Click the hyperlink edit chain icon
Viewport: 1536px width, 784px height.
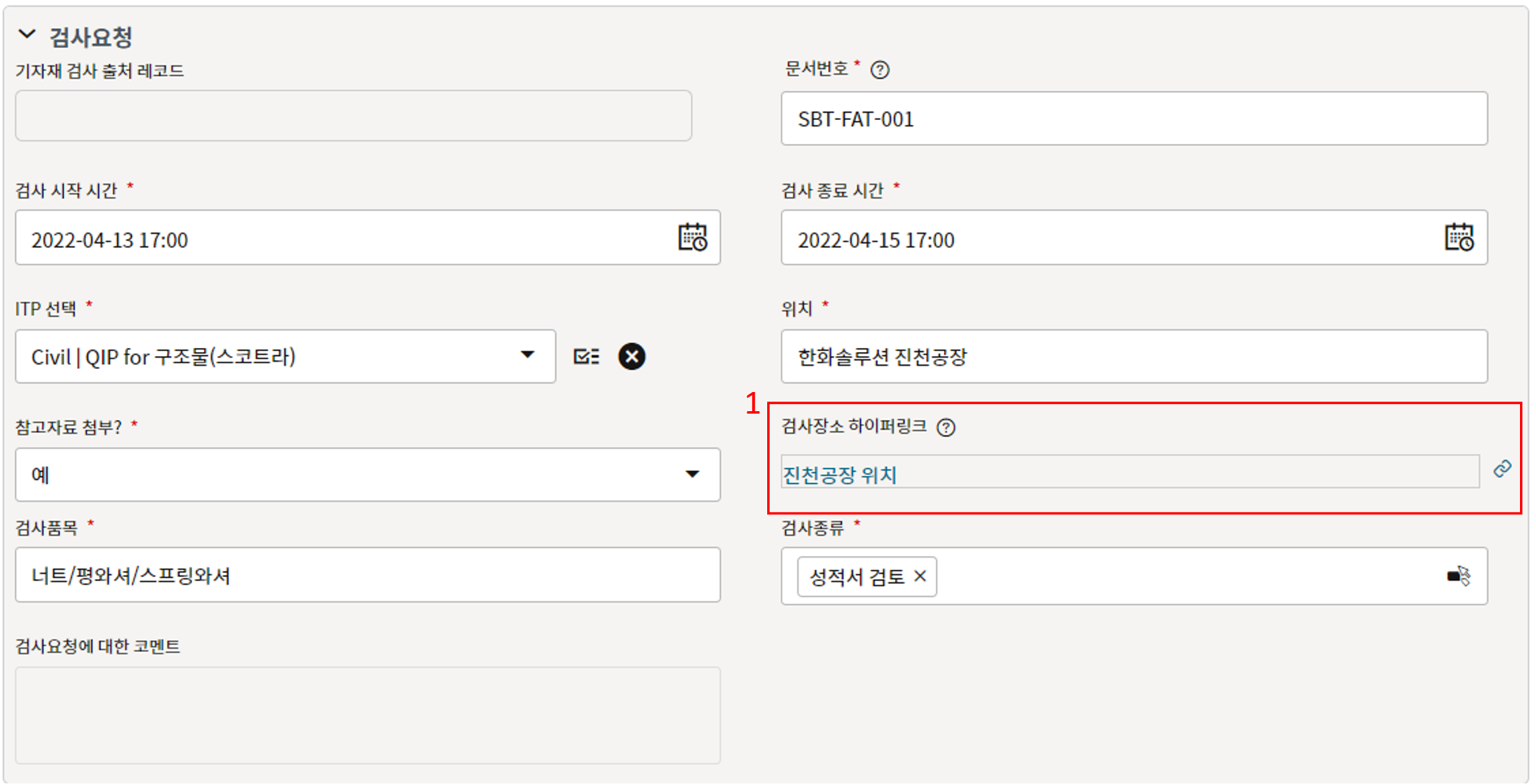coord(1502,469)
